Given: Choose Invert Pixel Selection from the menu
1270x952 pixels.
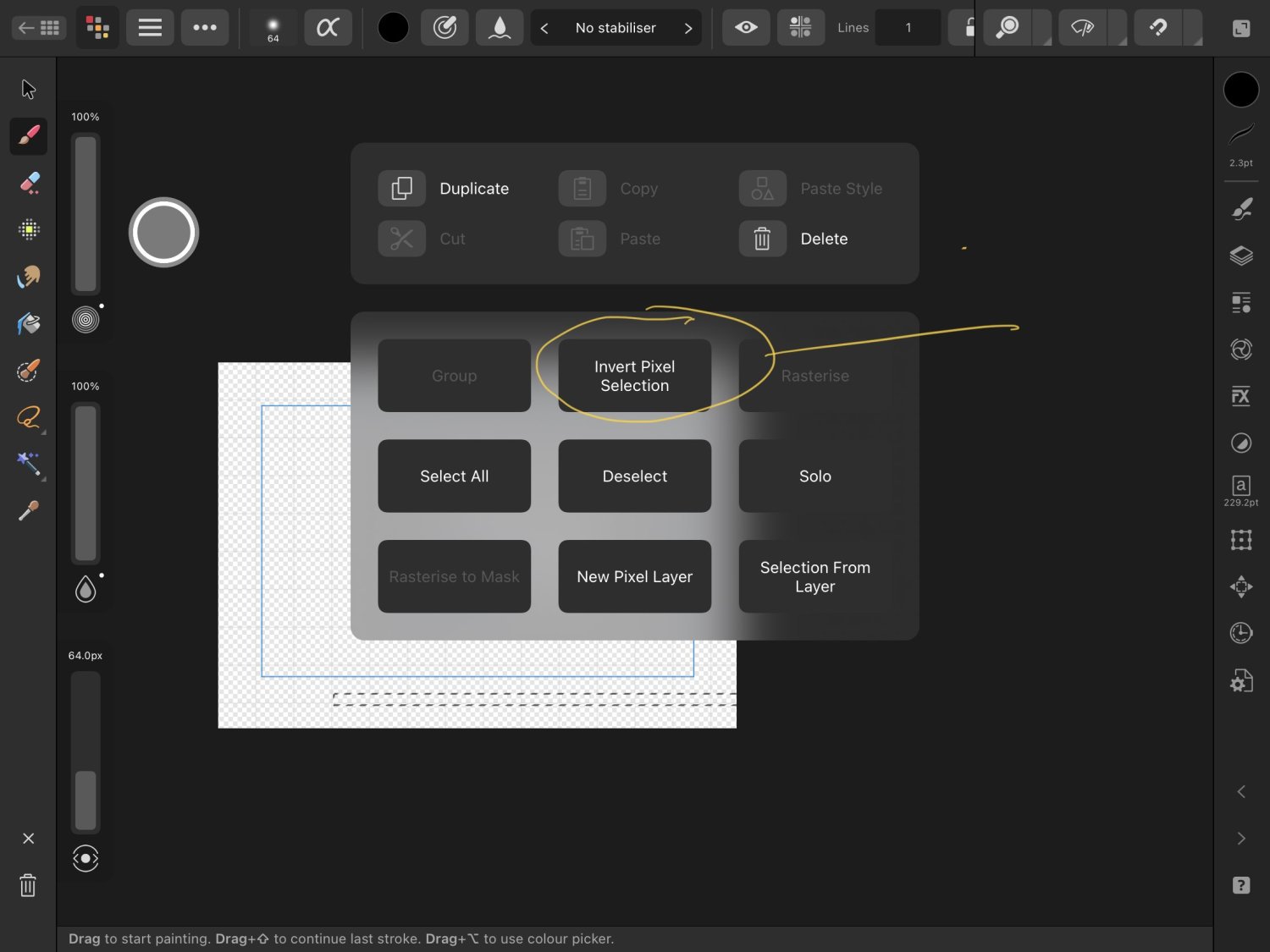Looking at the screenshot, I should (x=635, y=376).
